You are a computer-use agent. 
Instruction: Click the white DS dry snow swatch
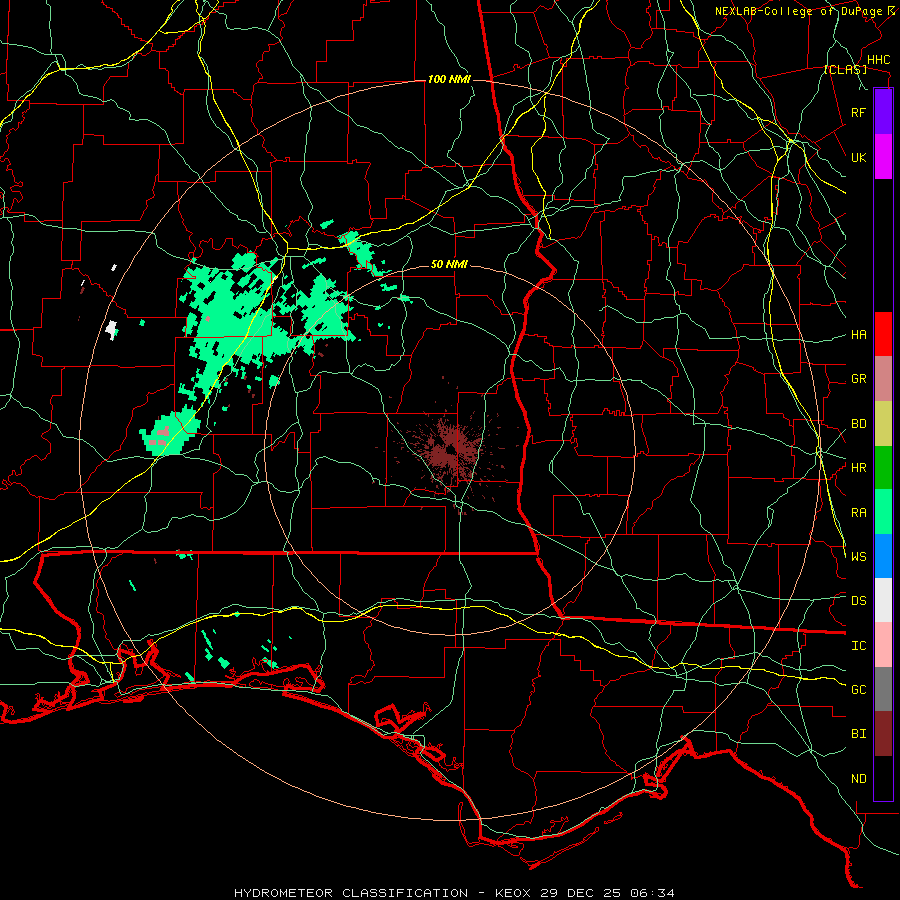[x=883, y=600]
